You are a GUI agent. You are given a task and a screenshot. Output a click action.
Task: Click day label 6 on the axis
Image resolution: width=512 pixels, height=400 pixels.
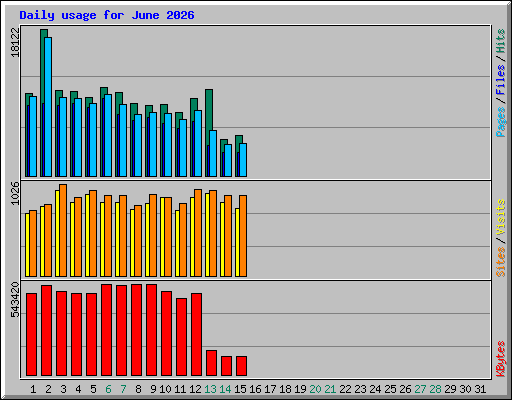pos(108,389)
